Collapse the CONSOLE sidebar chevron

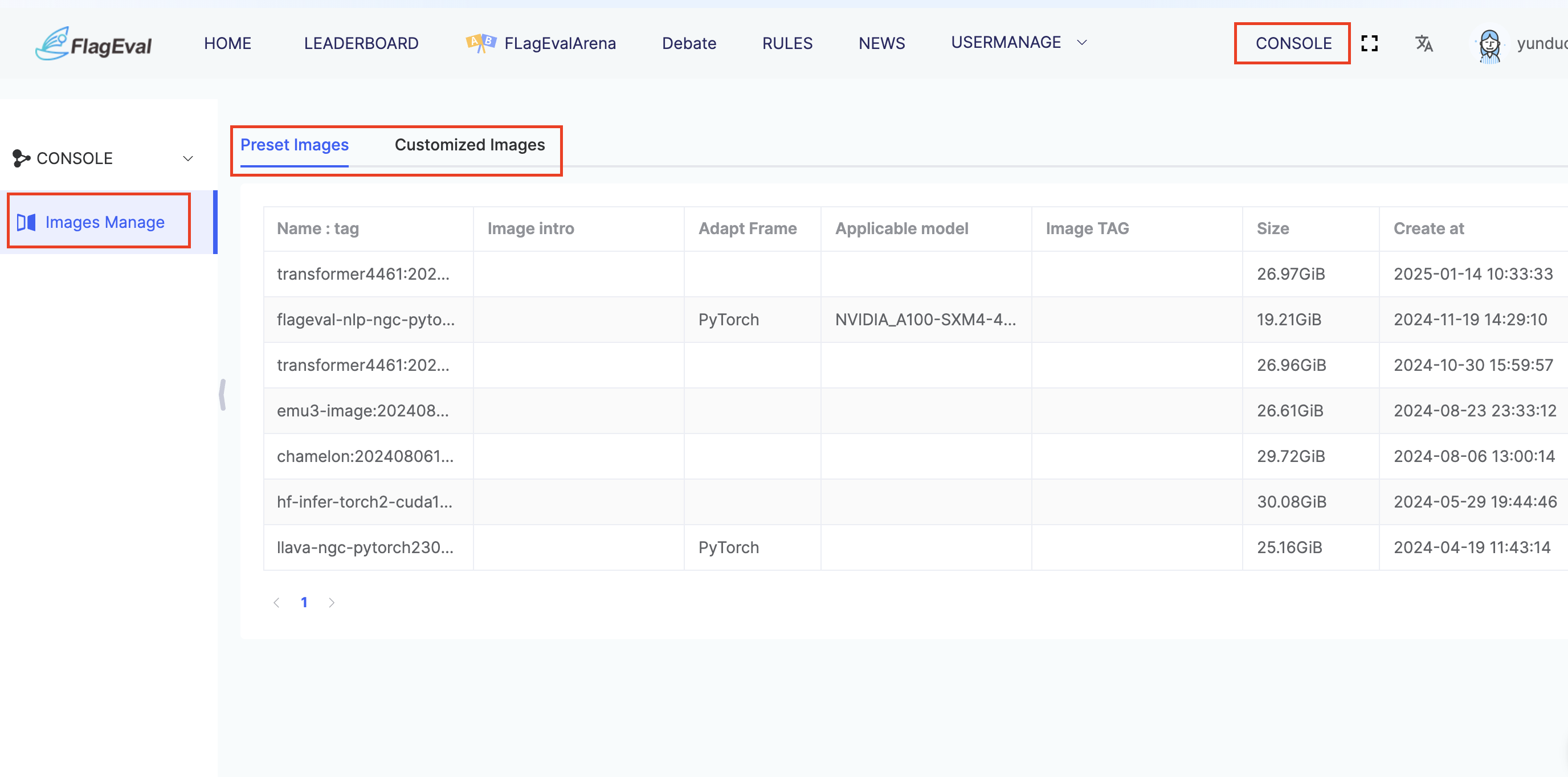[x=188, y=158]
